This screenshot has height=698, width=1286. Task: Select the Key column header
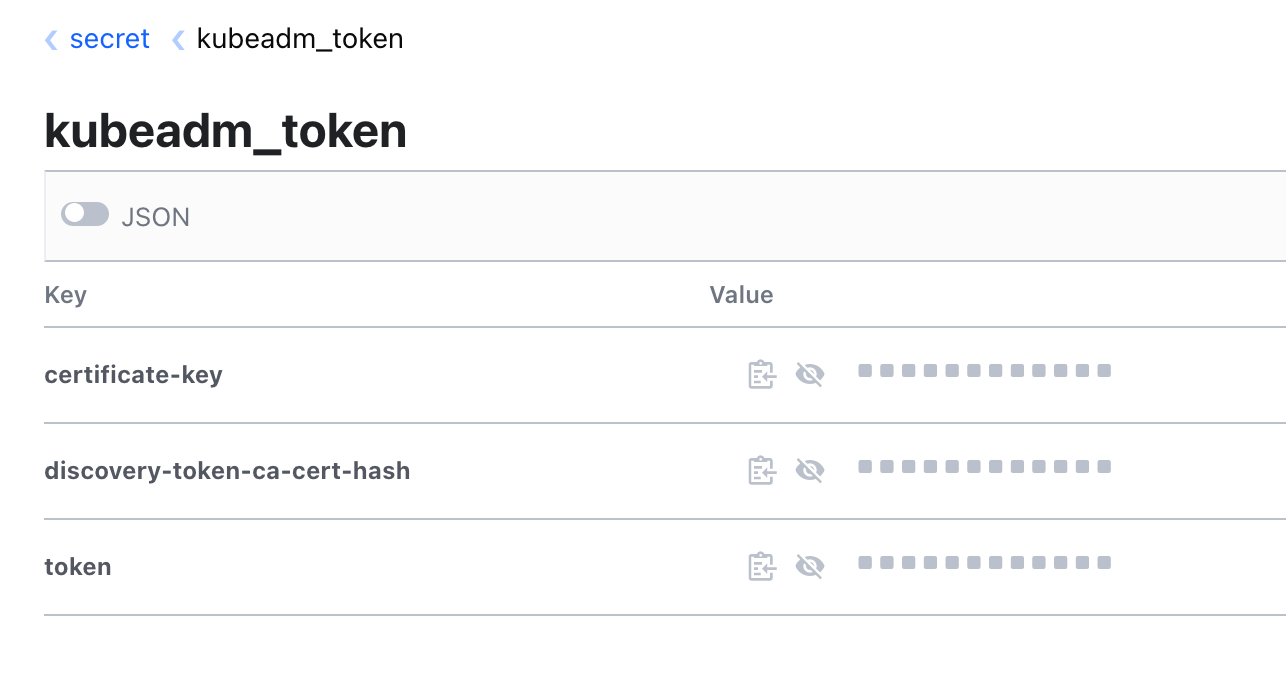(65, 295)
